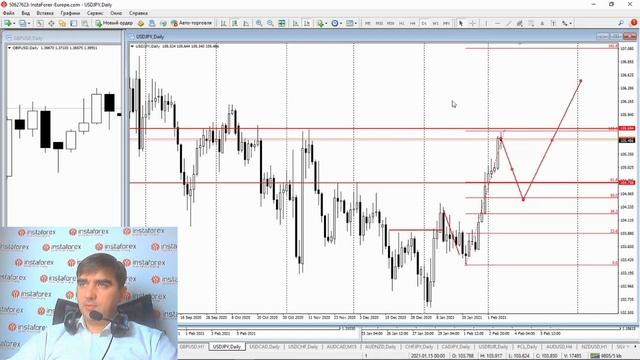Click the profiles icon

(x=22, y=23)
